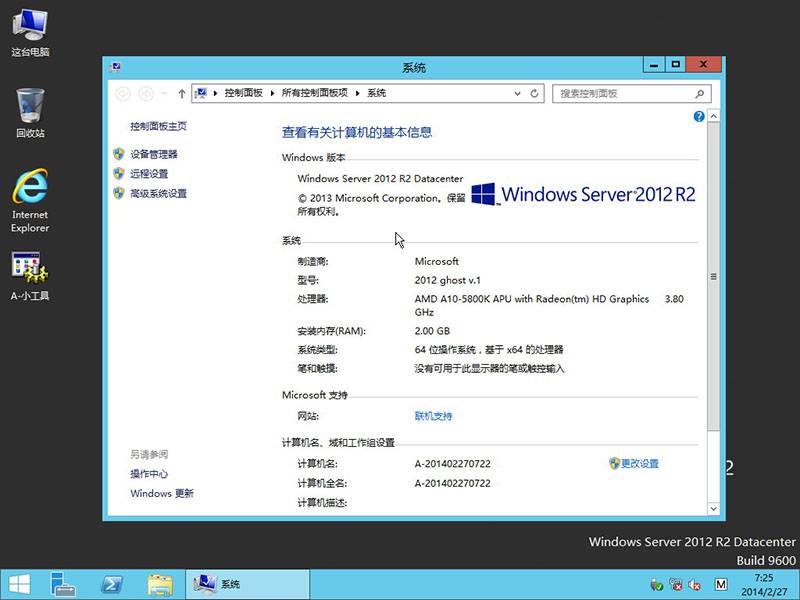Screen dimensions: 800x600
Task: Click the AMD A10-5800K processor text
Action: [x=549, y=305]
